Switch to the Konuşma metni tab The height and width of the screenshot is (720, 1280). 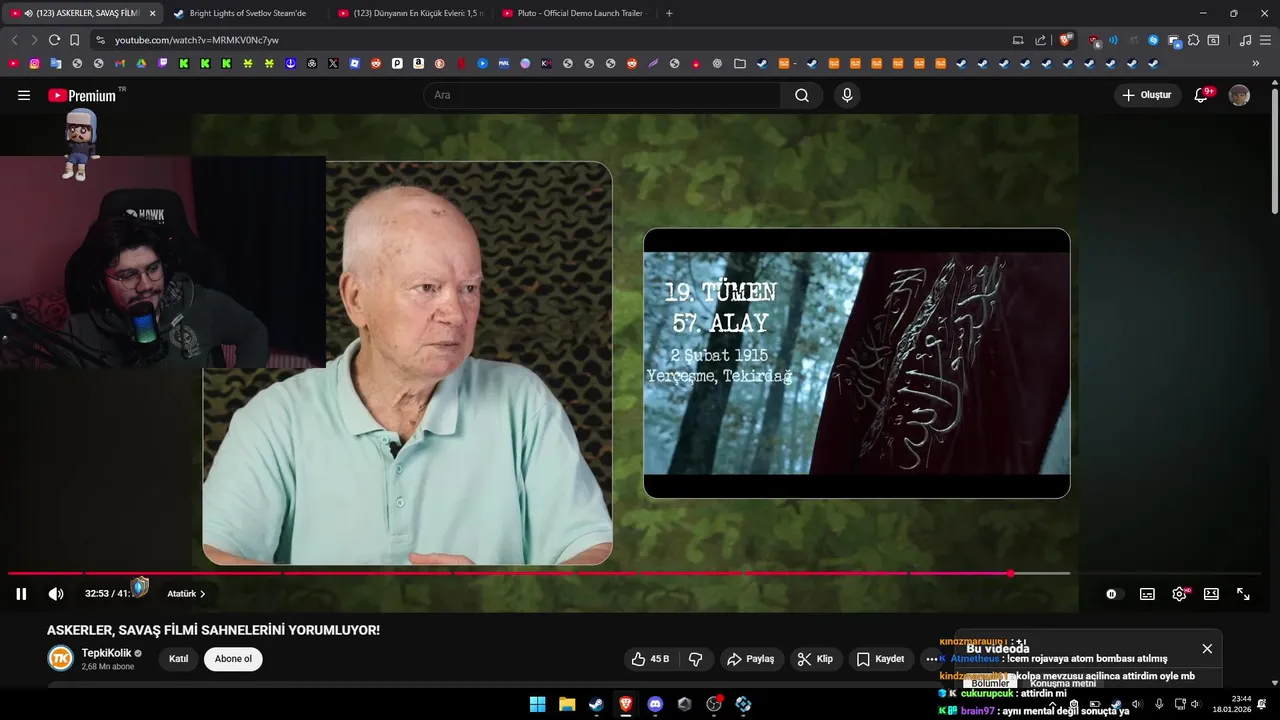[1063, 683]
